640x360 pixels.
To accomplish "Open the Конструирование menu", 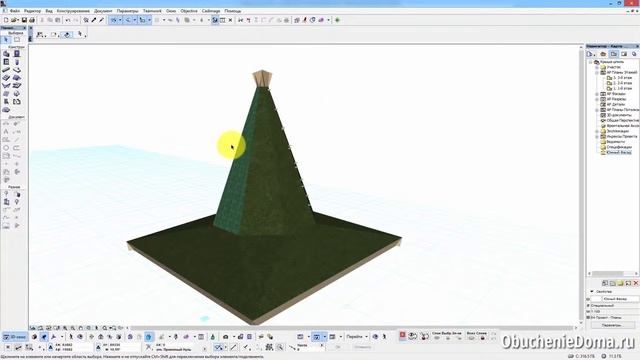I will (x=73, y=11).
